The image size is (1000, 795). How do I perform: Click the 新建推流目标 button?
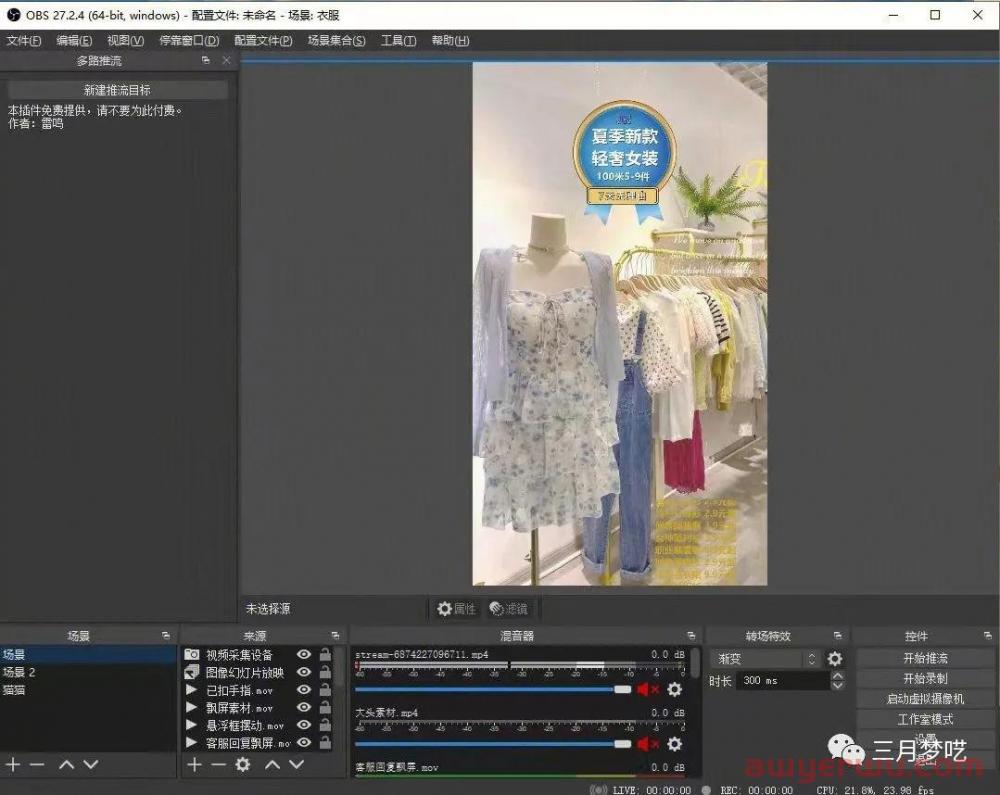point(118,90)
